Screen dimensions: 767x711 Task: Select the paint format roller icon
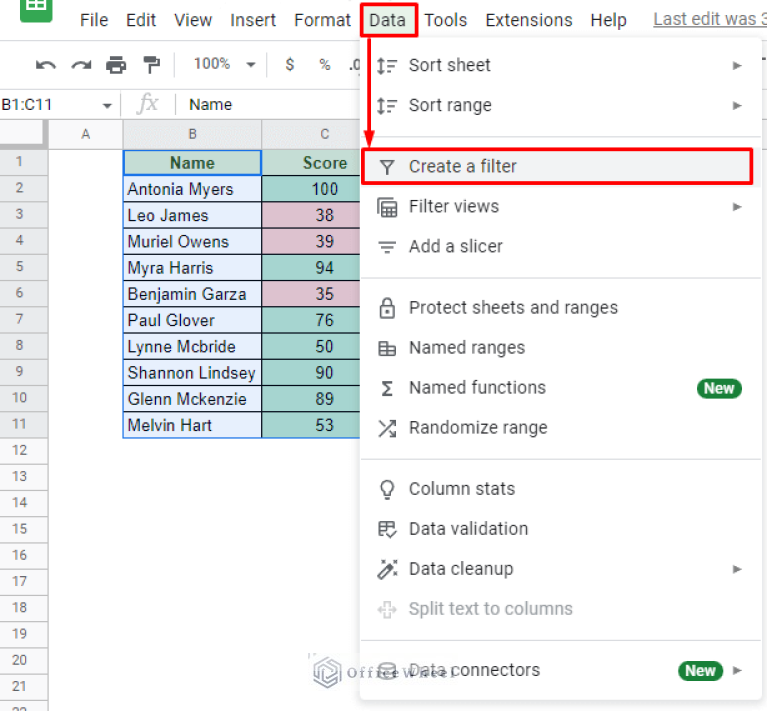click(x=152, y=65)
